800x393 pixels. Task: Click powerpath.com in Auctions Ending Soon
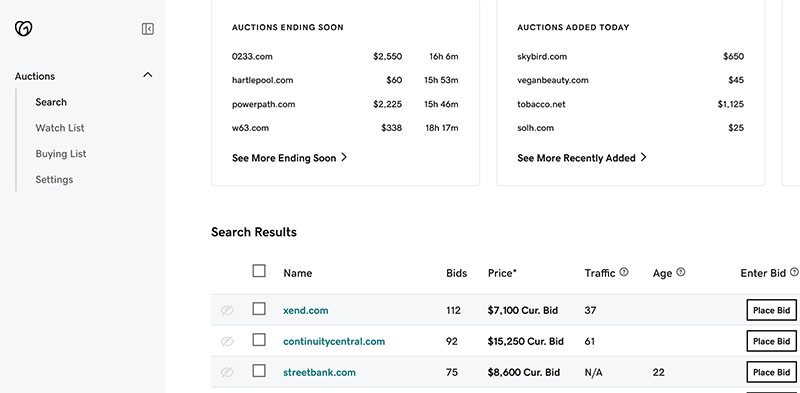[x=263, y=104]
